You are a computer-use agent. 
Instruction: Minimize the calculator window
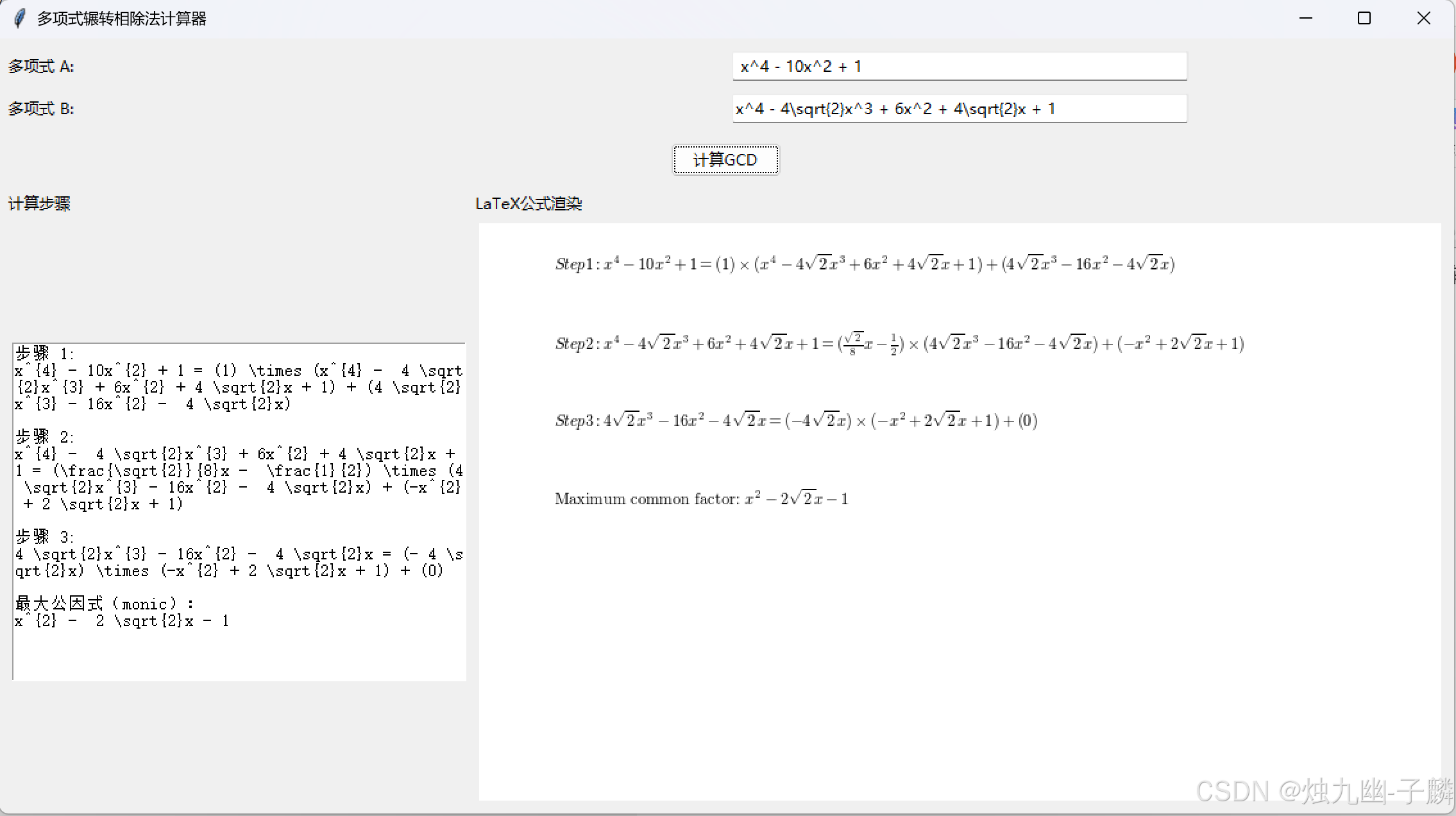[x=1305, y=19]
